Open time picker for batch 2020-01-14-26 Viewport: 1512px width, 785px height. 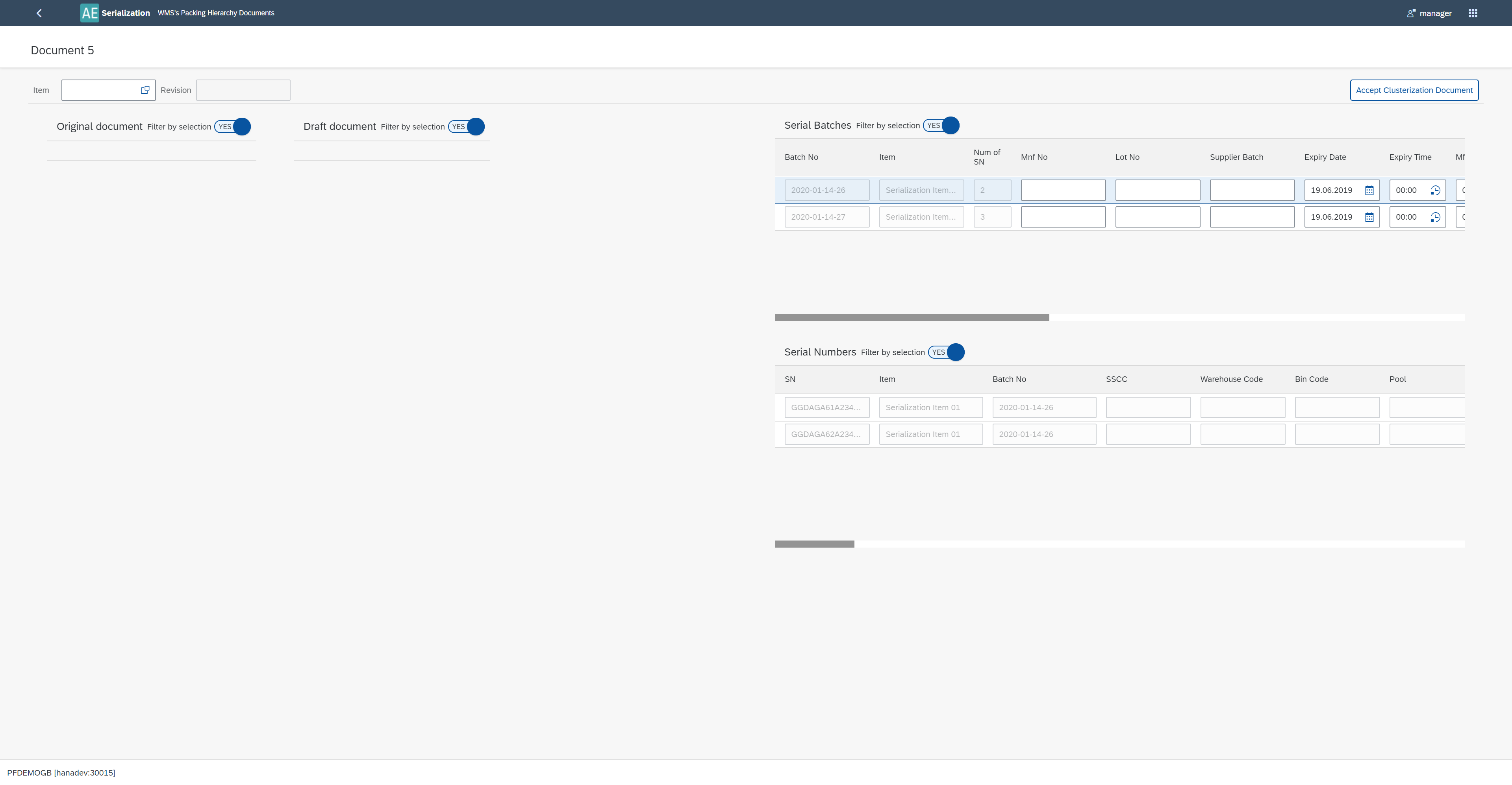pos(1435,190)
